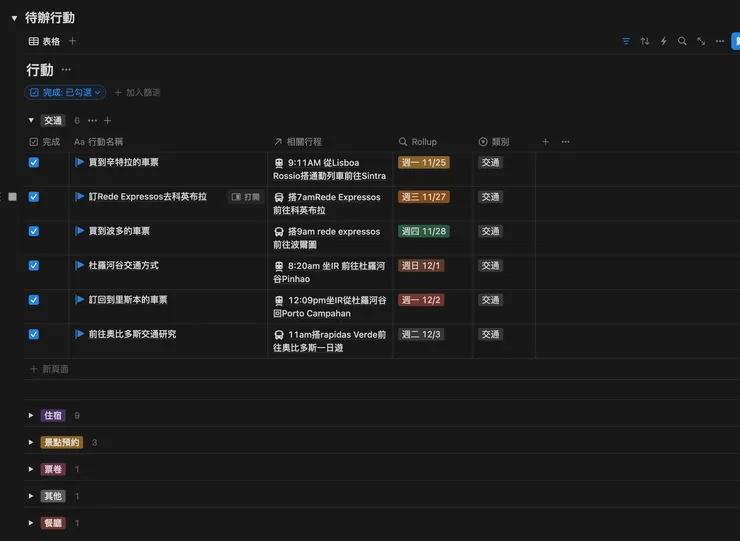Open the search magnifier icon
The image size is (740, 541).
(x=682, y=42)
